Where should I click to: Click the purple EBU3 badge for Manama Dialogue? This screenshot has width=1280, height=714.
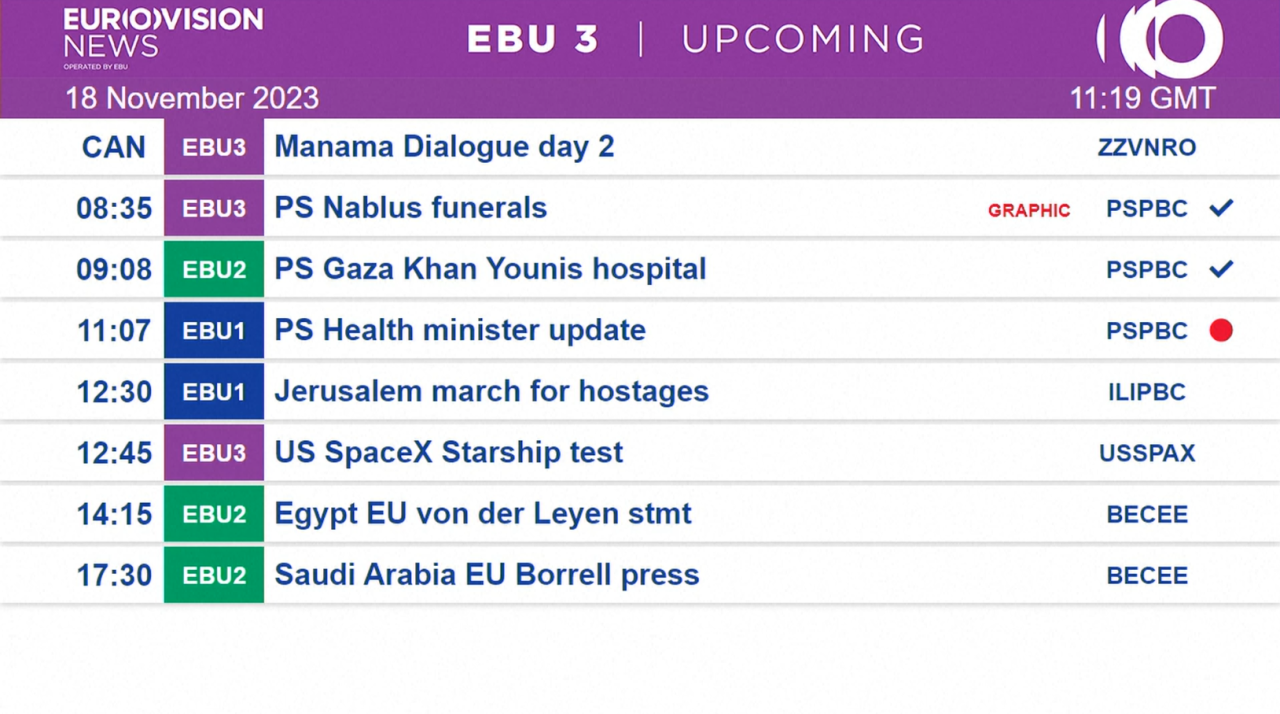tap(214, 148)
